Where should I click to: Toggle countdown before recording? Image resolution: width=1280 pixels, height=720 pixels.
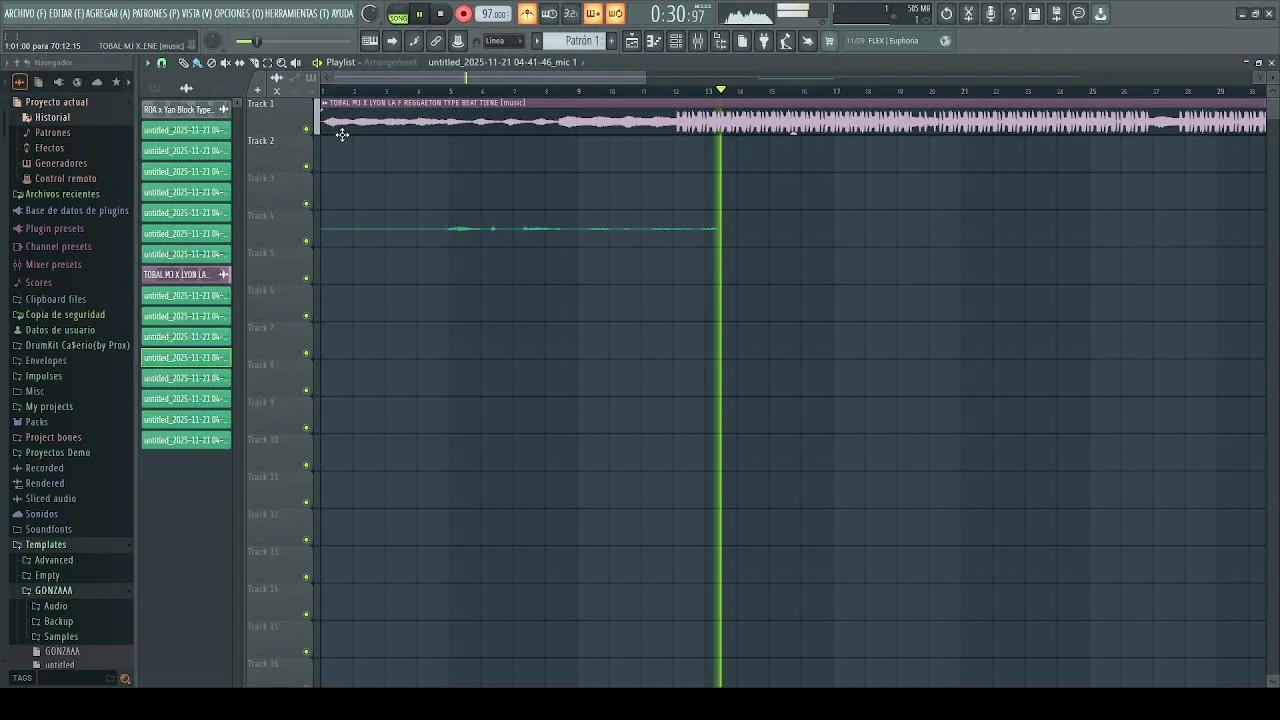tap(571, 14)
